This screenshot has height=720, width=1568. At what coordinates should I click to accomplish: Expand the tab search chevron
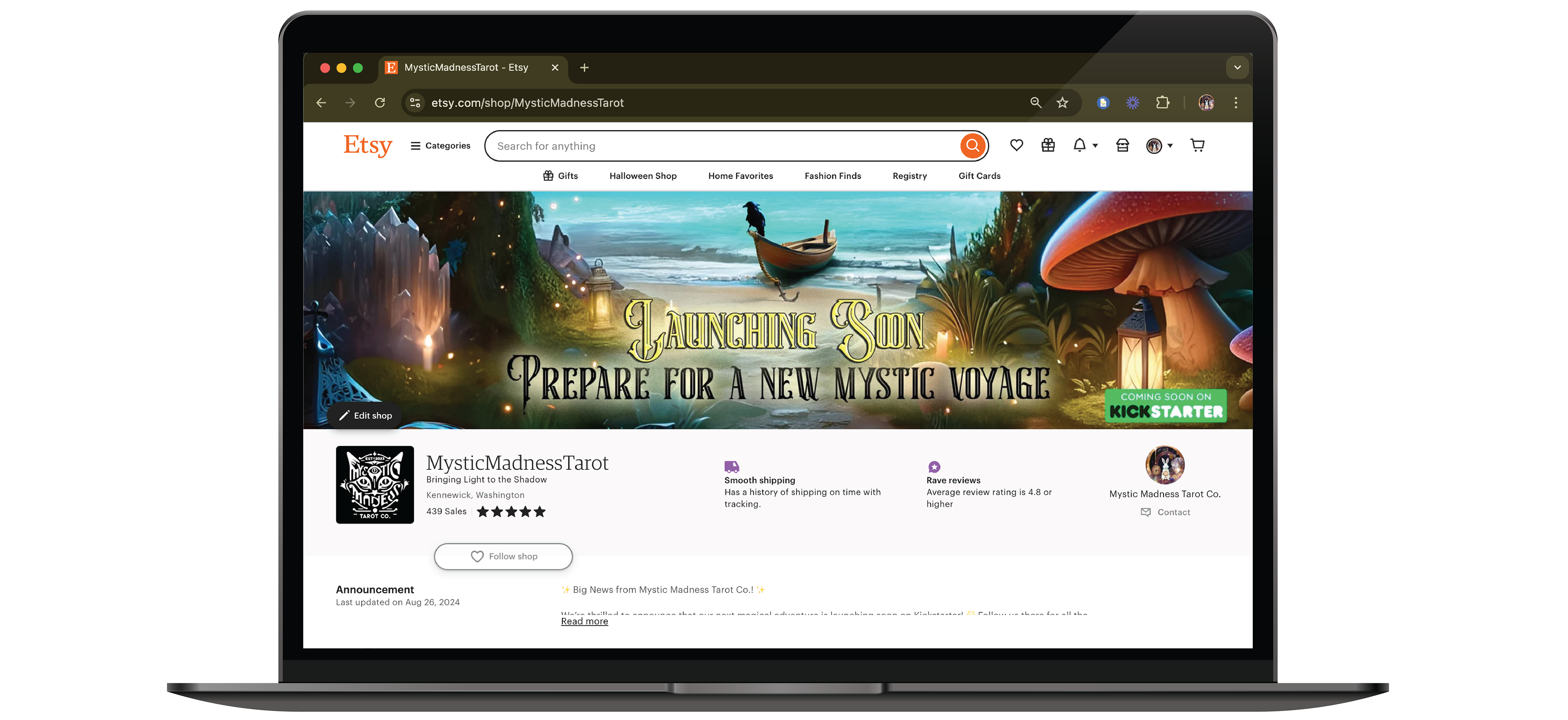tap(1238, 68)
